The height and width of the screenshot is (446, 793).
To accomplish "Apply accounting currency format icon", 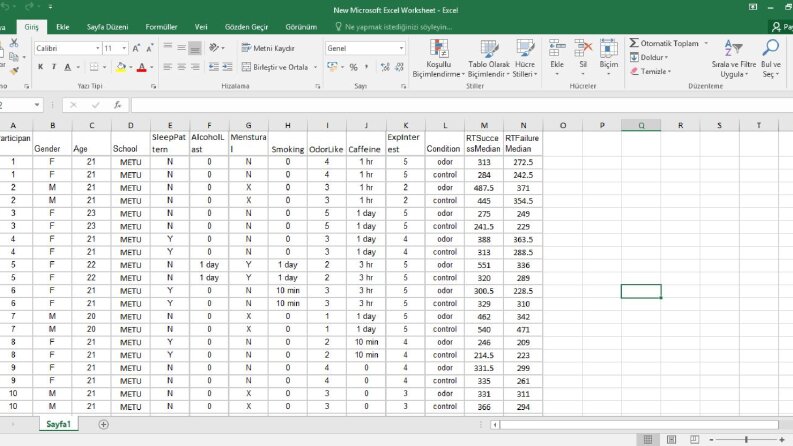I will (x=332, y=67).
